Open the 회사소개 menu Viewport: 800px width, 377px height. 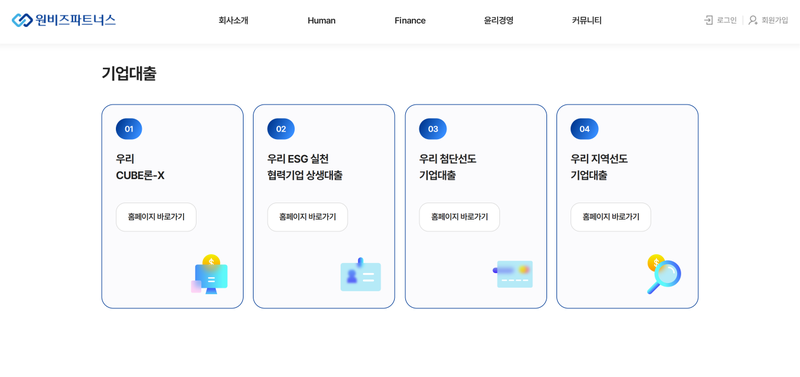(x=233, y=20)
